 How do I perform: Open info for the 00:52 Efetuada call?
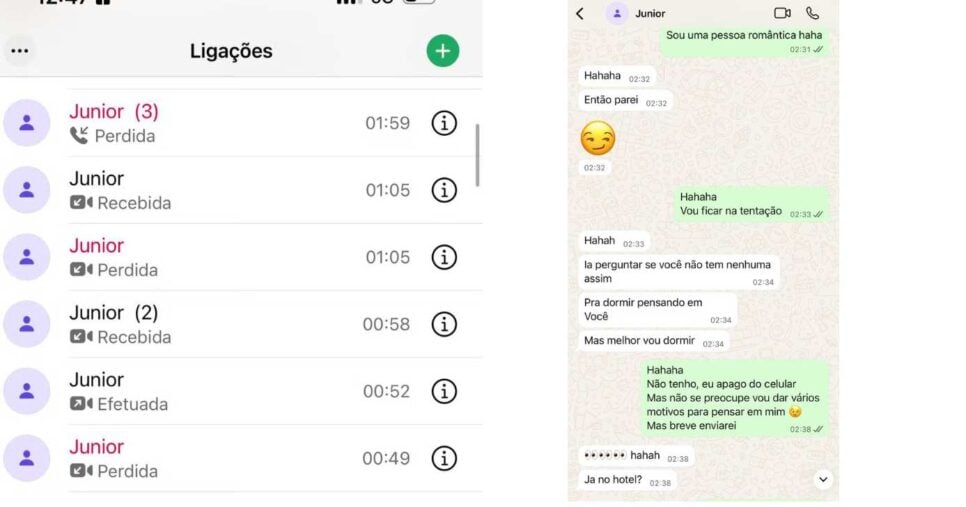444,391
